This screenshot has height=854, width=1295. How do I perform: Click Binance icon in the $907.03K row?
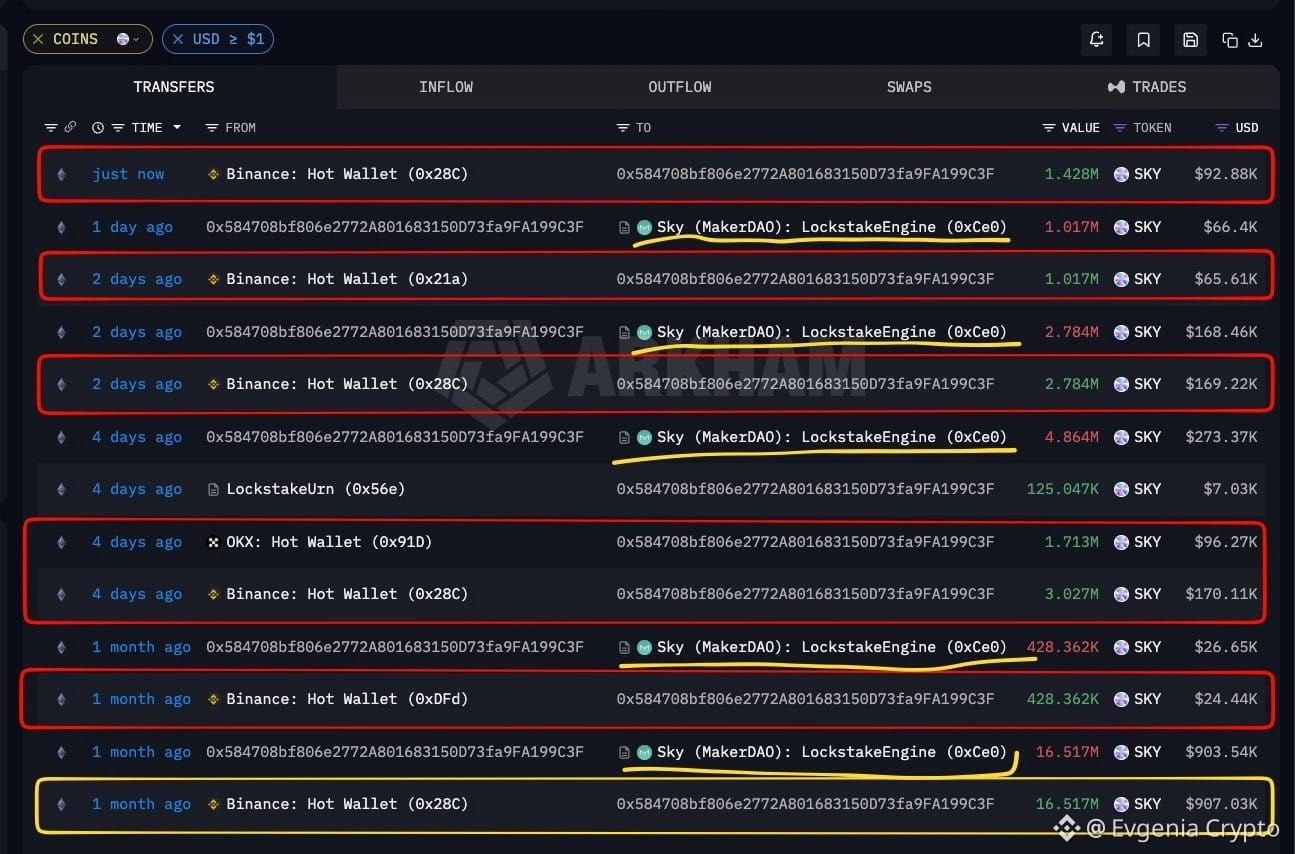[213, 804]
